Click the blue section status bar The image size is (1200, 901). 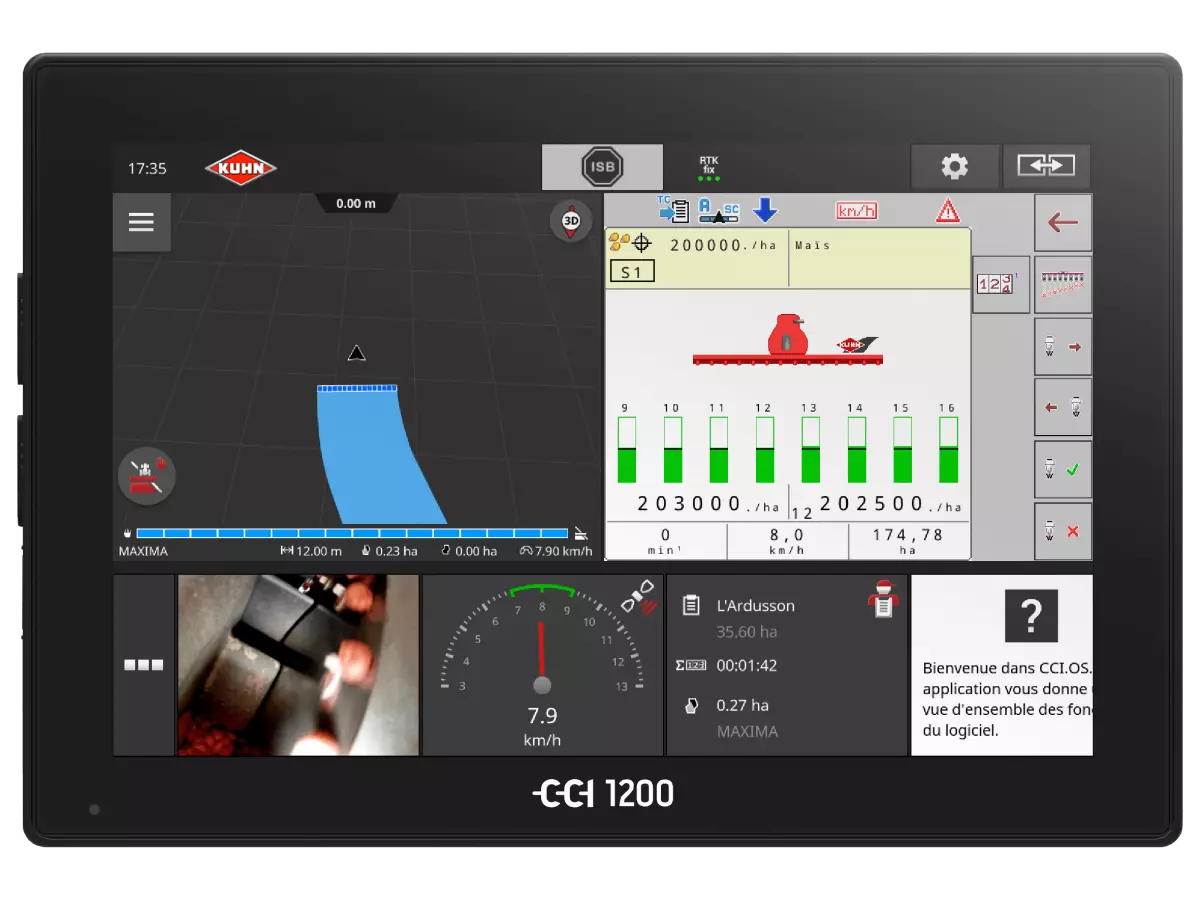coord(352,533)
